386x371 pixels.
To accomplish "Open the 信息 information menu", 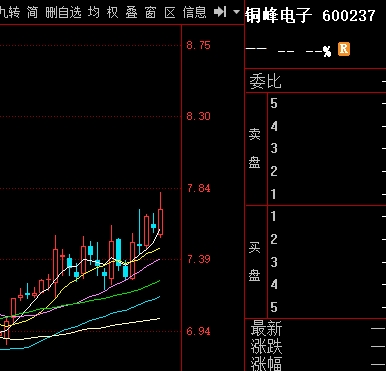I will point(194,13).
